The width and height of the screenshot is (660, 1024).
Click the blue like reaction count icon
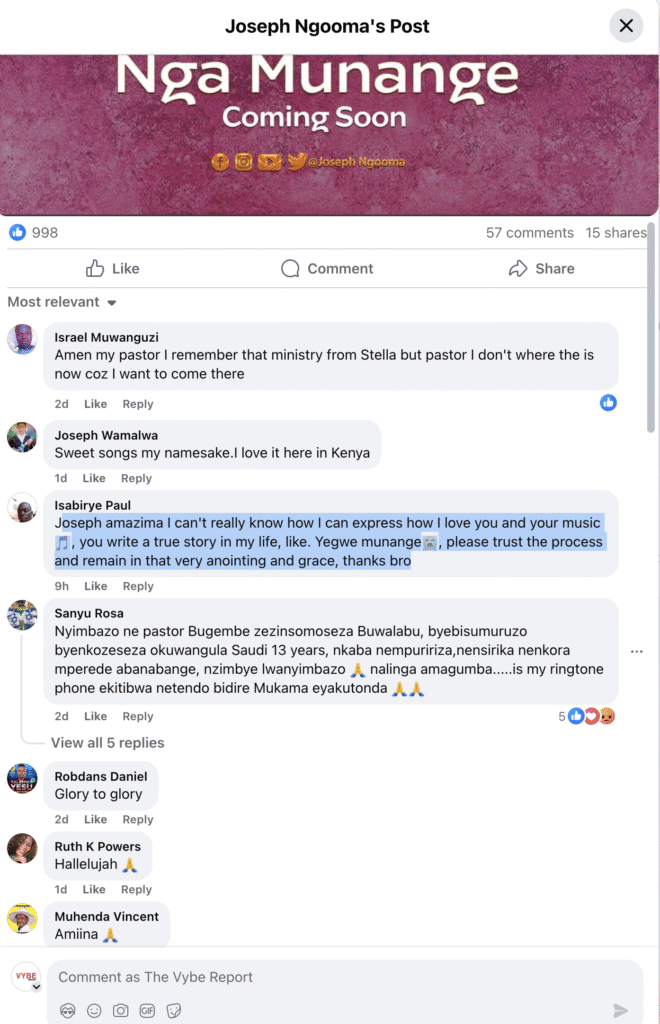coord(17,232)
